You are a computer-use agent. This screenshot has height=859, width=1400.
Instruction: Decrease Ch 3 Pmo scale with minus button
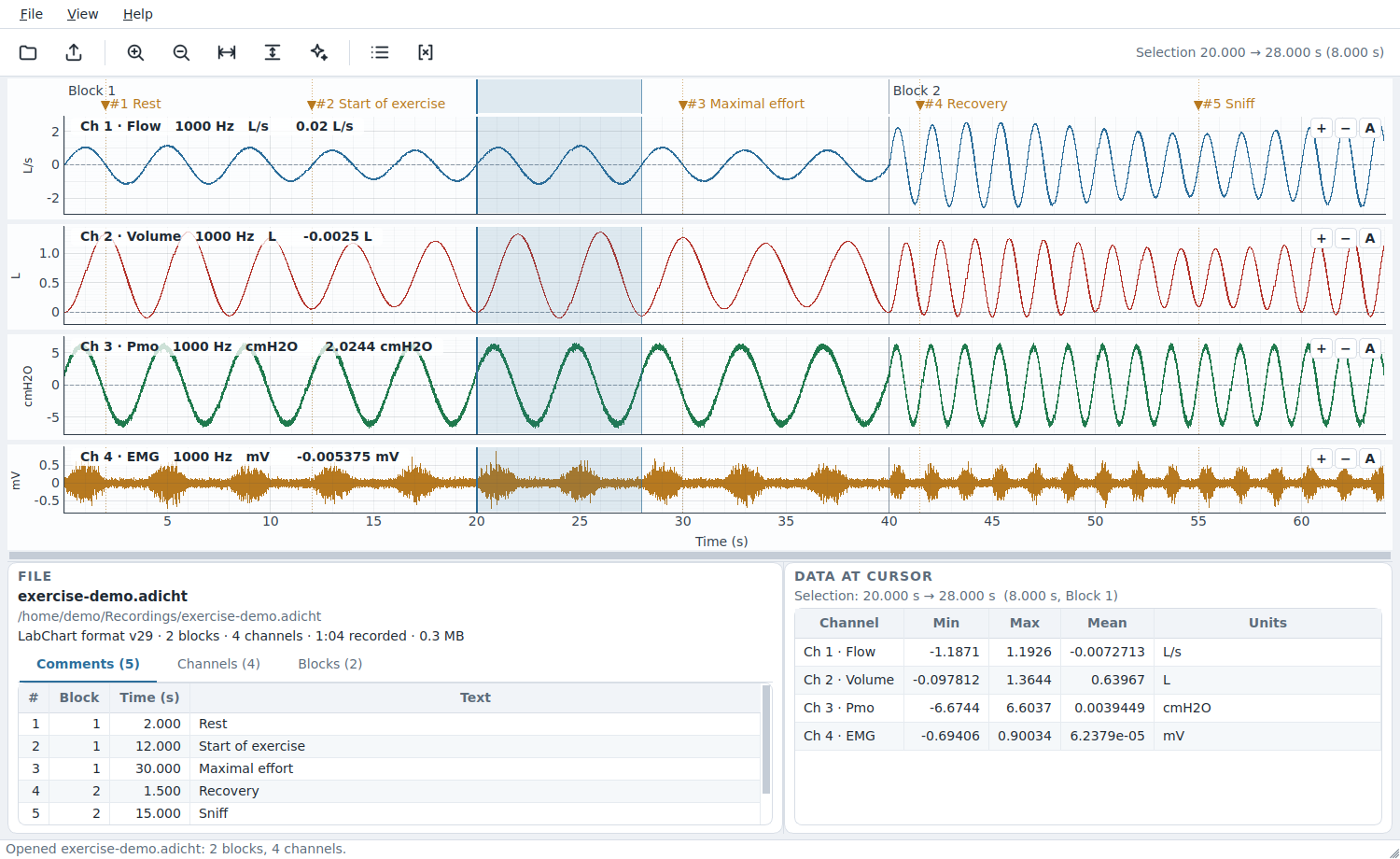click(1346, 348)
